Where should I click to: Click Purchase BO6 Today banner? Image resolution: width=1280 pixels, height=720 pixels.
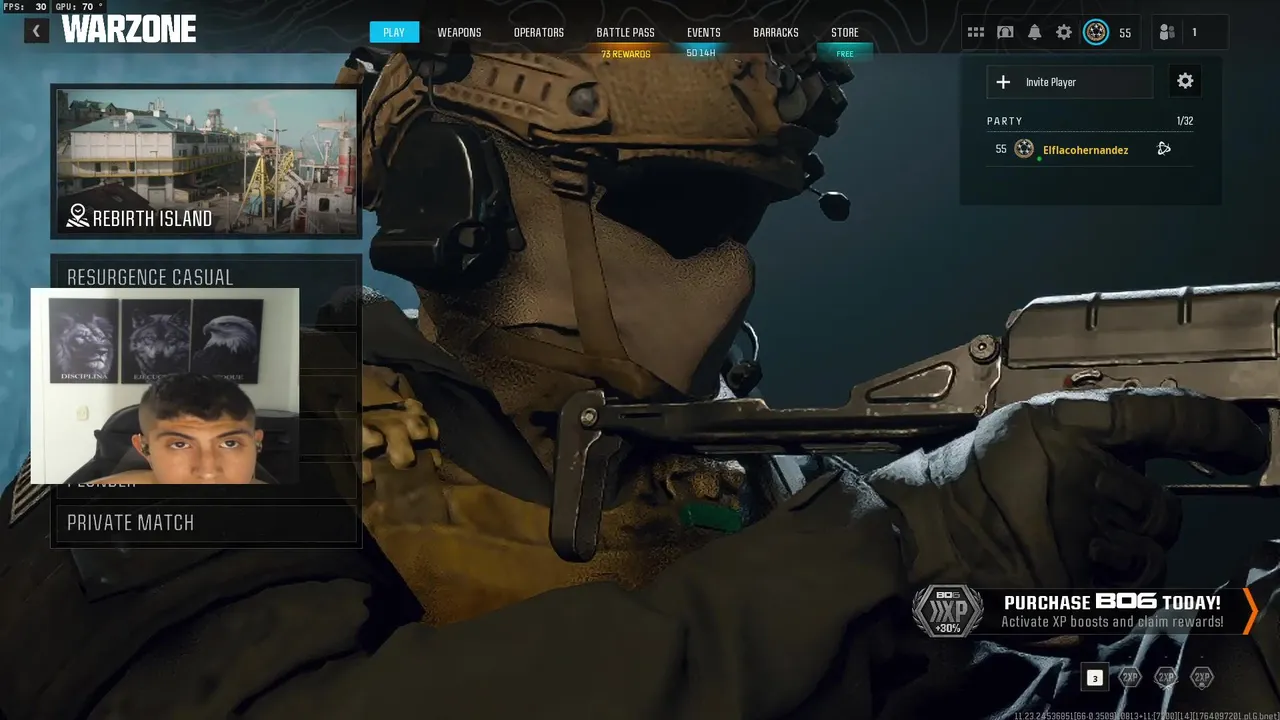pos(1085,611)
